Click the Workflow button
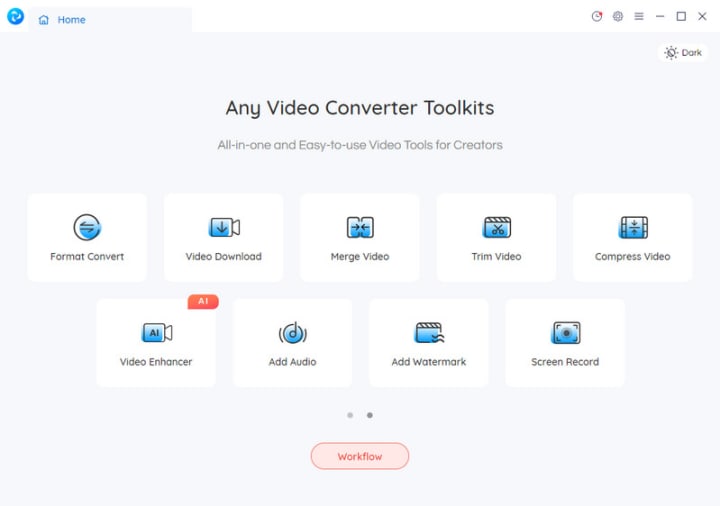This screenshot has height=506, width=720. 360,456
